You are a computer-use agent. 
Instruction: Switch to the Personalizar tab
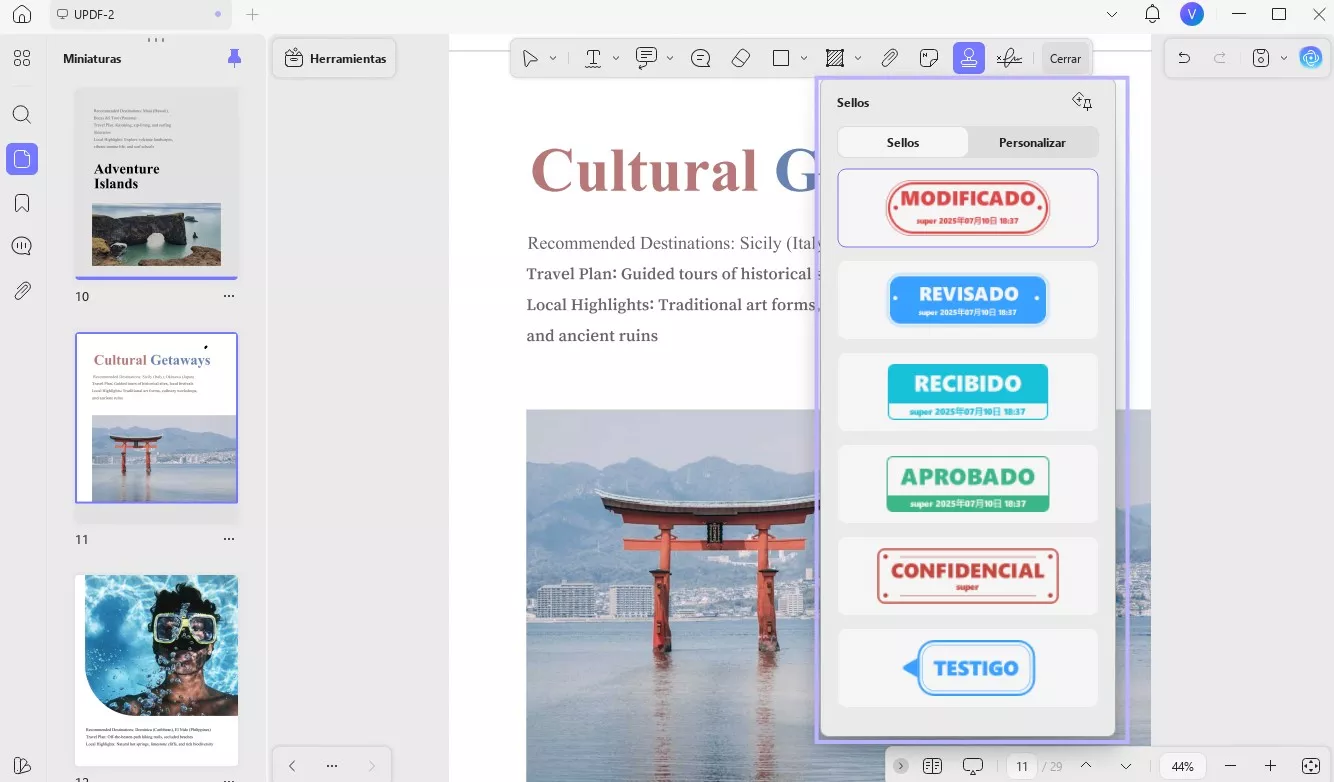1032,142
